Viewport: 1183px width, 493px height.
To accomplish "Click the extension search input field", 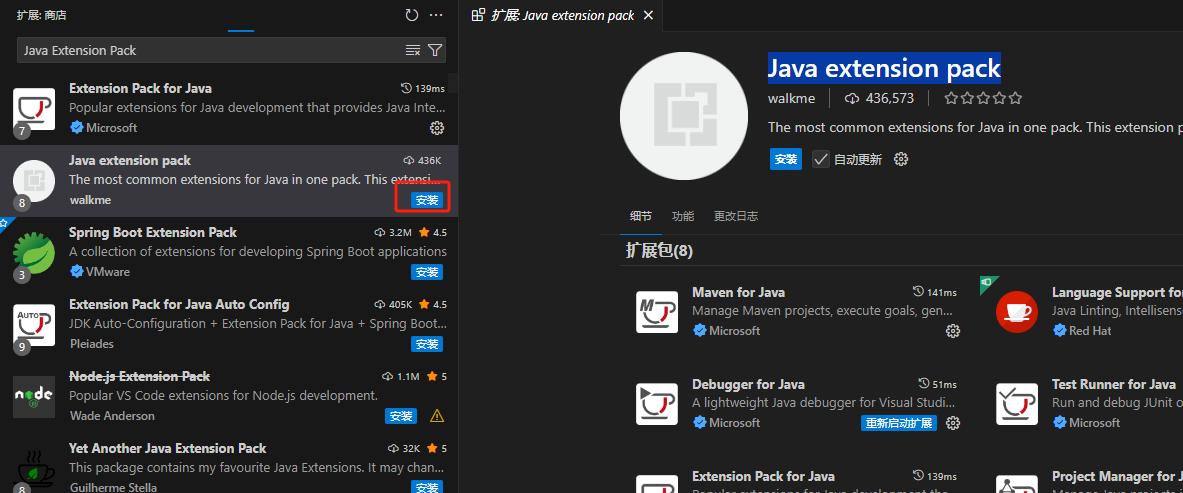I will pos(211,50).
